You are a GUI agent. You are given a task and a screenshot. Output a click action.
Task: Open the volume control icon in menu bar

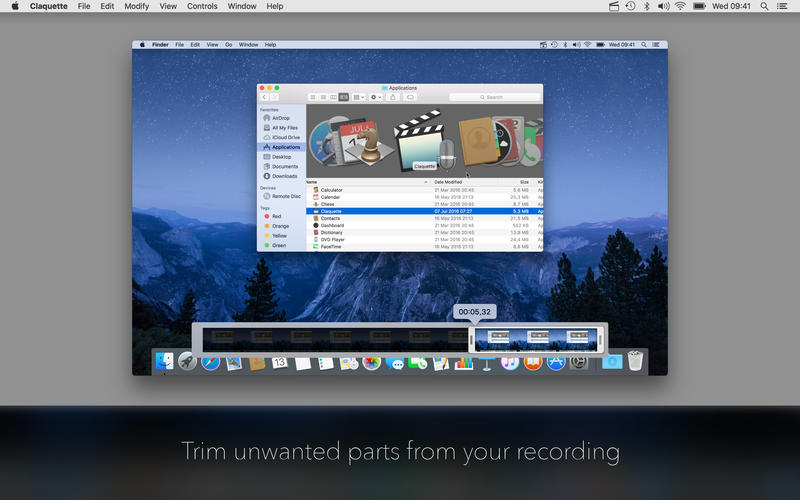point(663,6)
